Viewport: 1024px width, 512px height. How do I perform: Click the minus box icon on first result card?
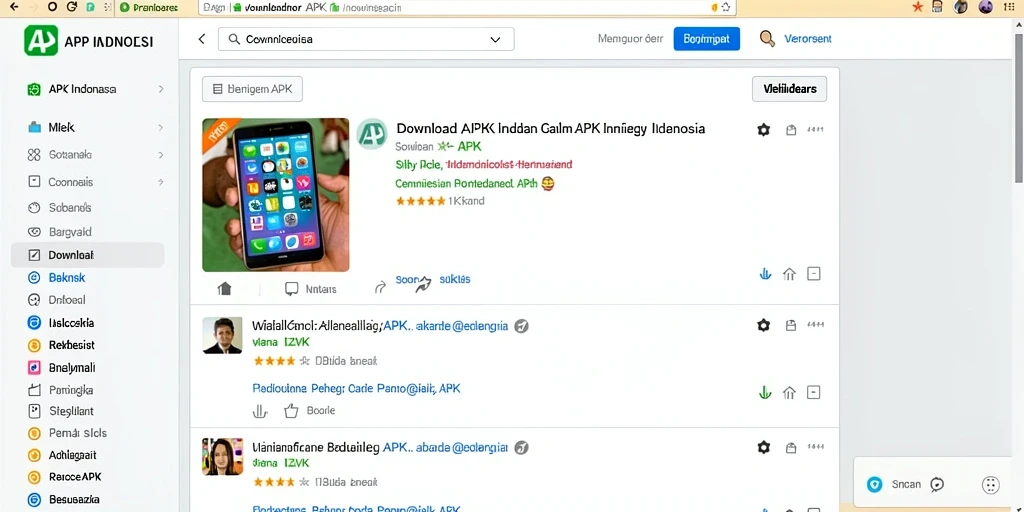(814, 274)
